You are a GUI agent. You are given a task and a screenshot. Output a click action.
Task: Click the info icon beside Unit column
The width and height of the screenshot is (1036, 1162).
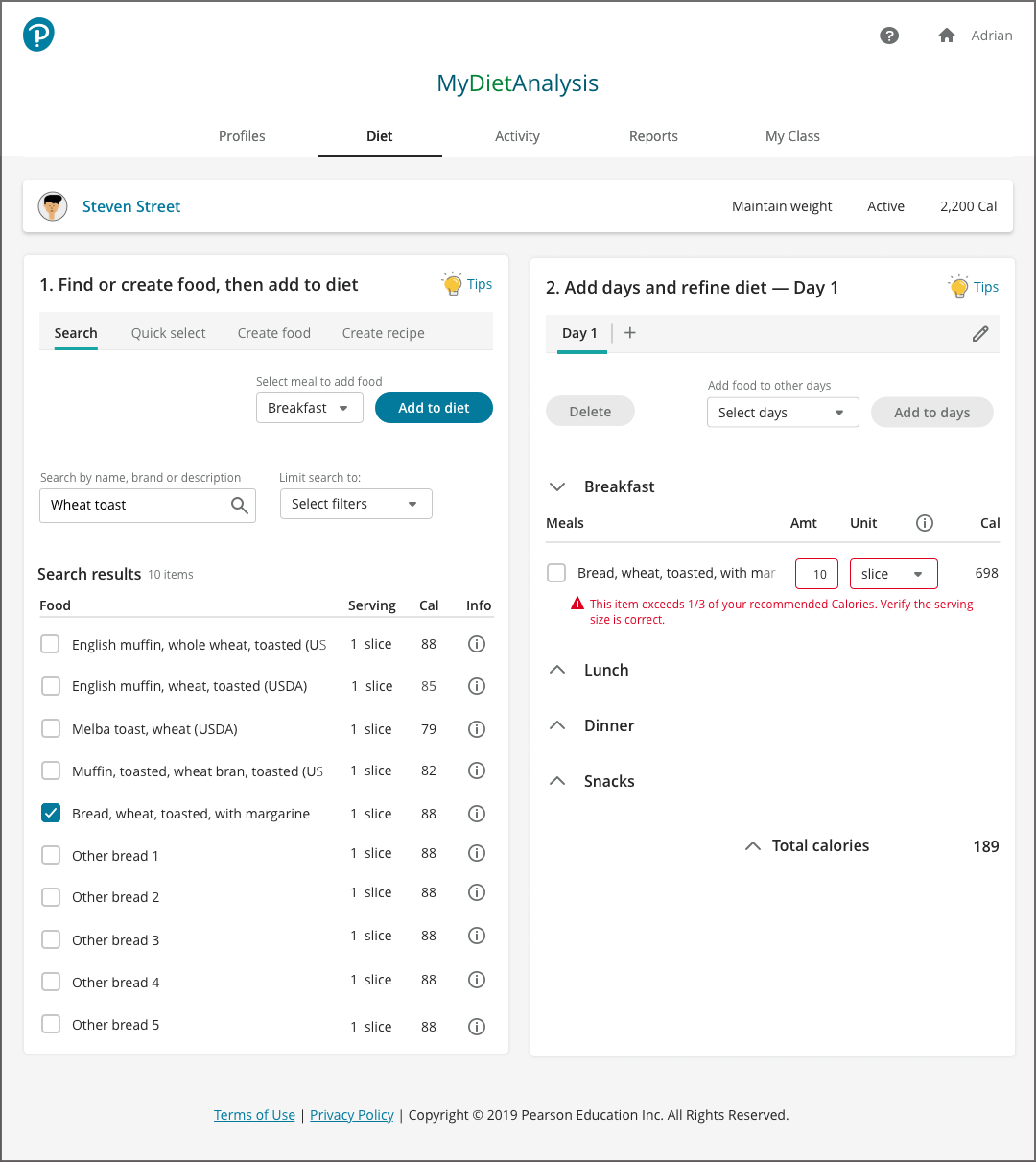point(924,523)
